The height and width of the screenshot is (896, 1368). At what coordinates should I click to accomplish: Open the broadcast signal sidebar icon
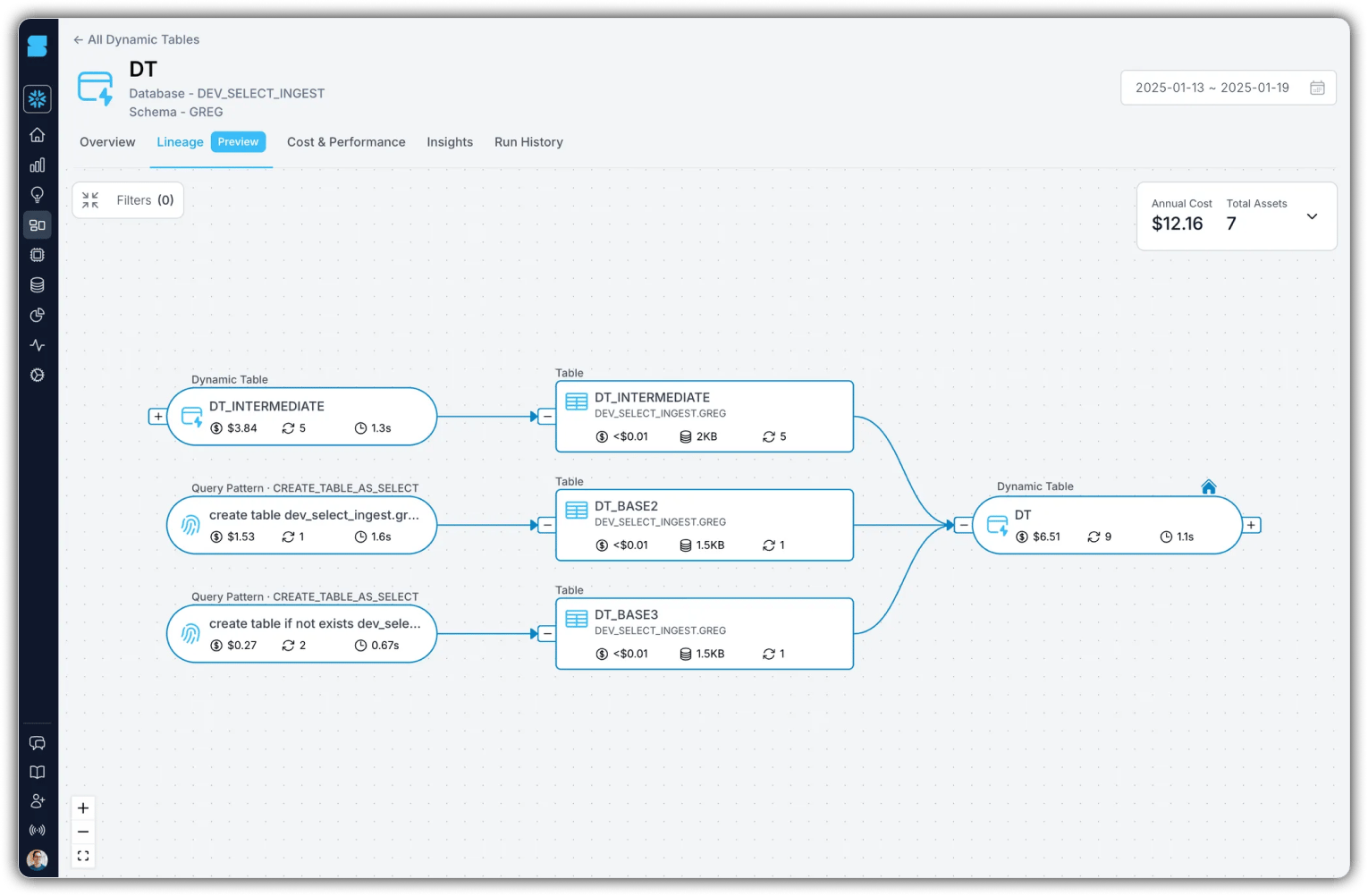tap(38, 831)
